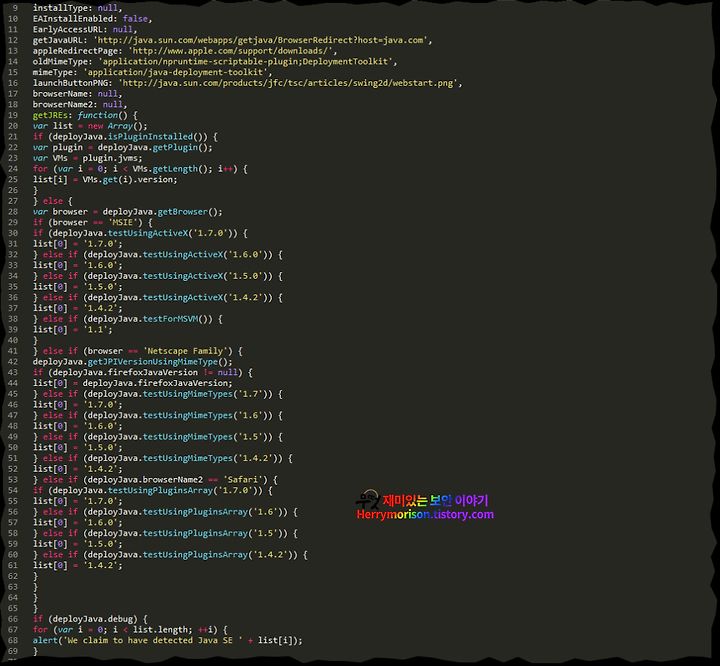Click the installType property on line 9
Viewport: 720px width, 666px height.
click(62, 8)
